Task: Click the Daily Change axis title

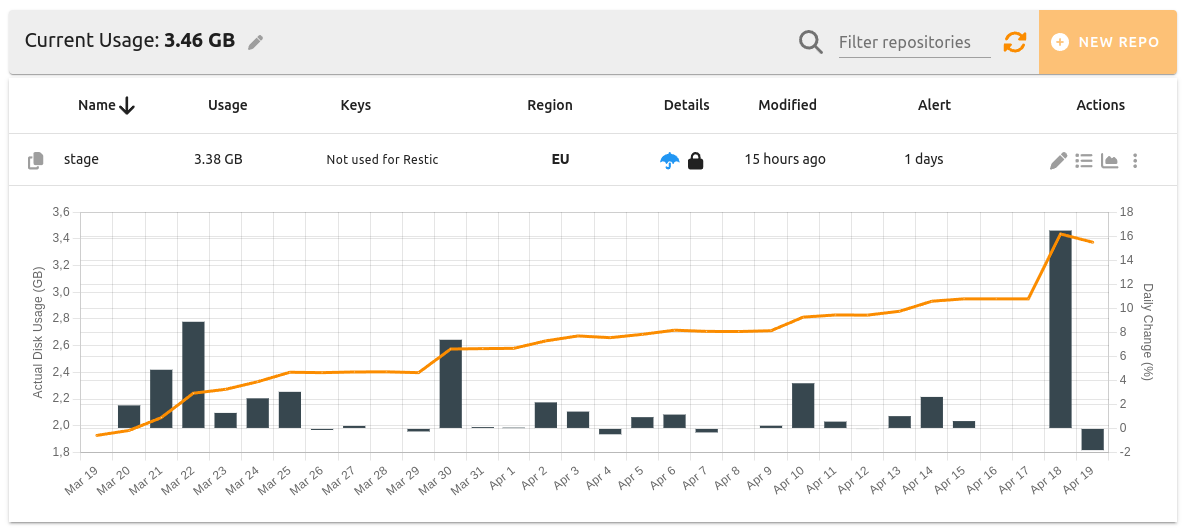Action: tap(1148, 331)
